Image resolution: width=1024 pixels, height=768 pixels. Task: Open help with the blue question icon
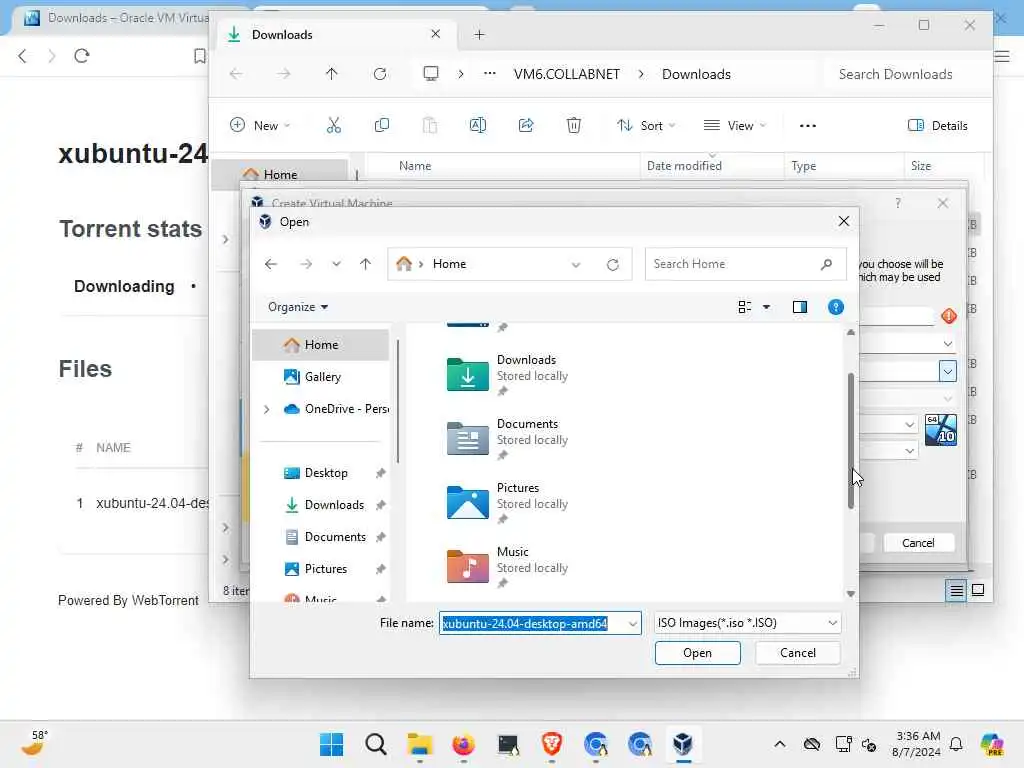(x=835, y=307)
